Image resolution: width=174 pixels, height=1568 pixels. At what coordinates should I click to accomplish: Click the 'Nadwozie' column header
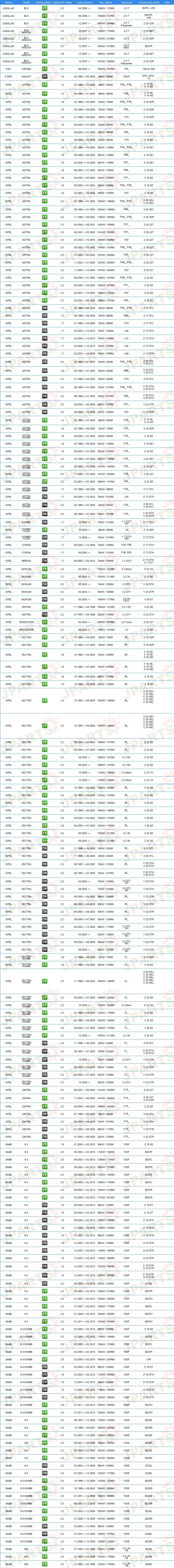tap(126, 2)
